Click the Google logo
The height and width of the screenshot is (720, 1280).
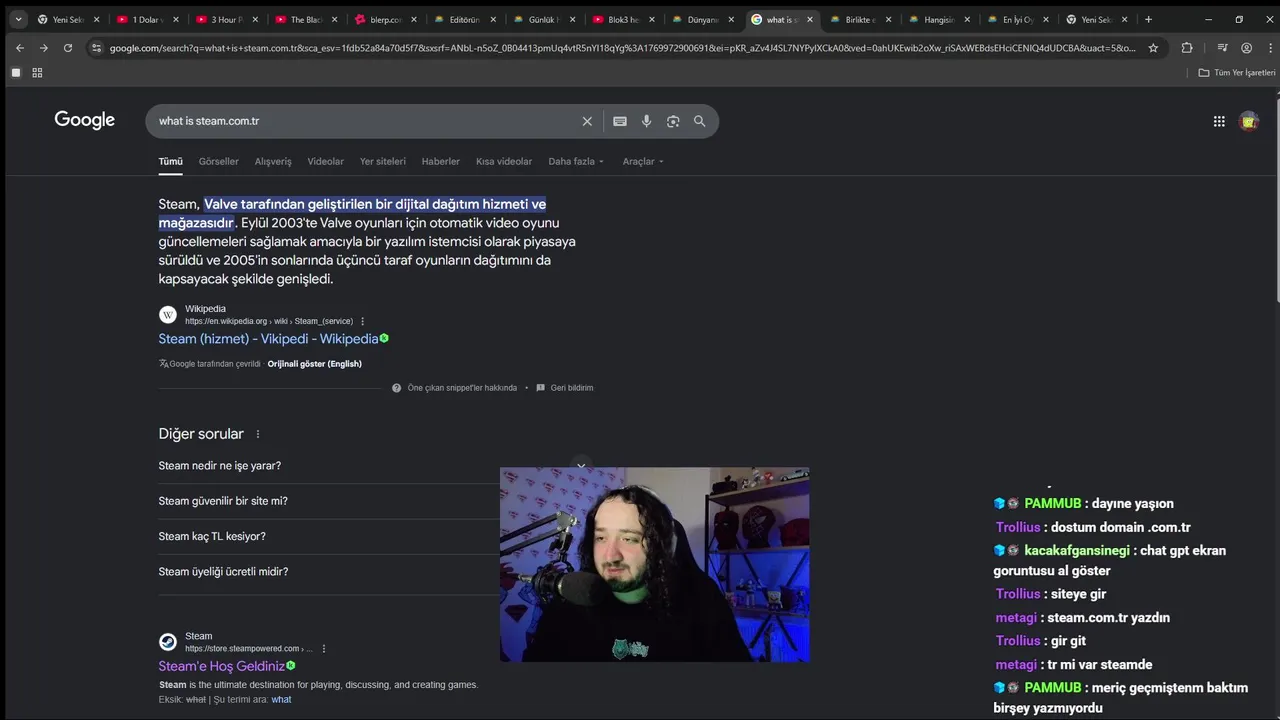[x=85, y=120]
